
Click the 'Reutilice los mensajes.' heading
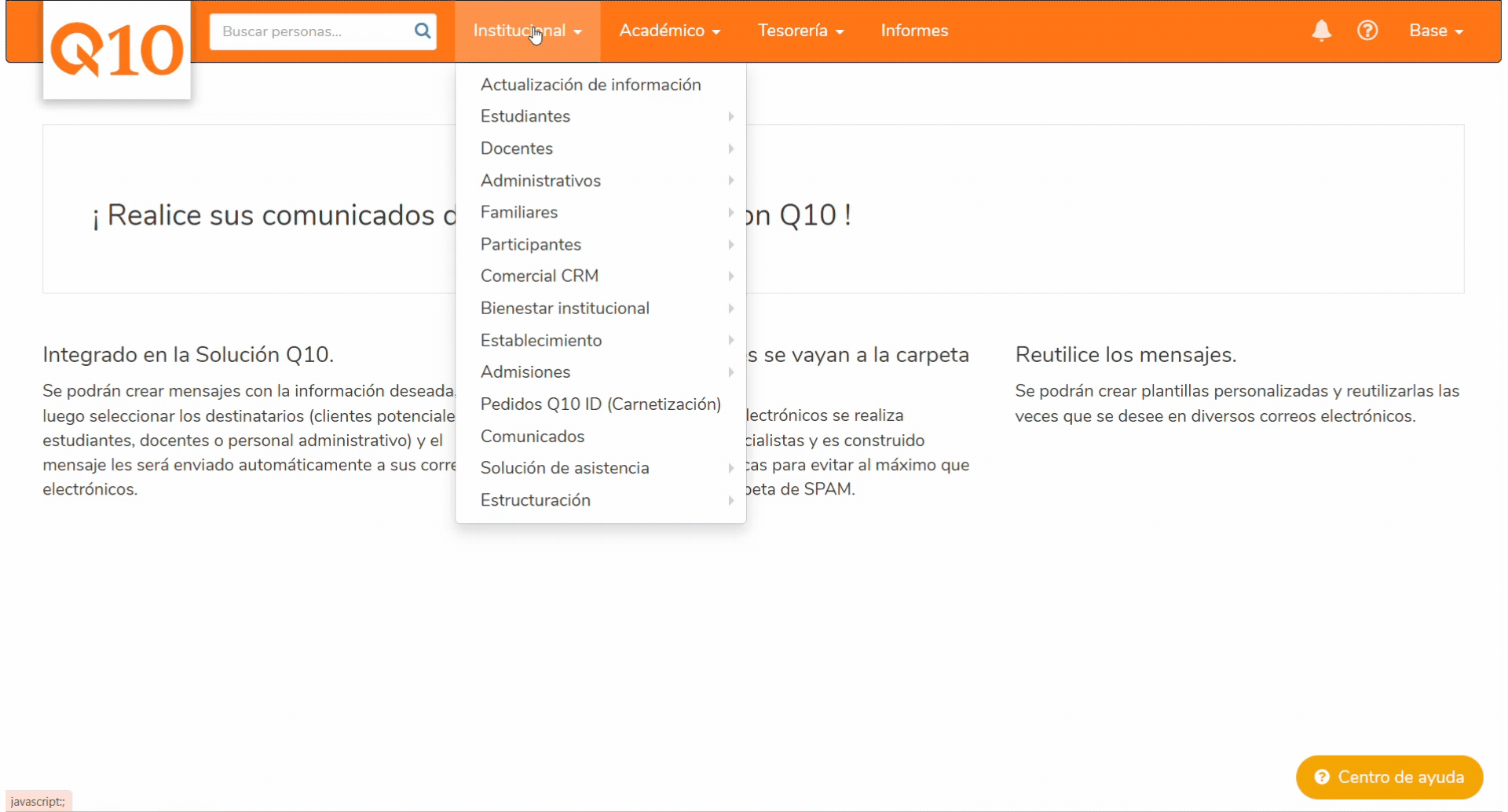pyautogui.click(x=1126, y=355)
